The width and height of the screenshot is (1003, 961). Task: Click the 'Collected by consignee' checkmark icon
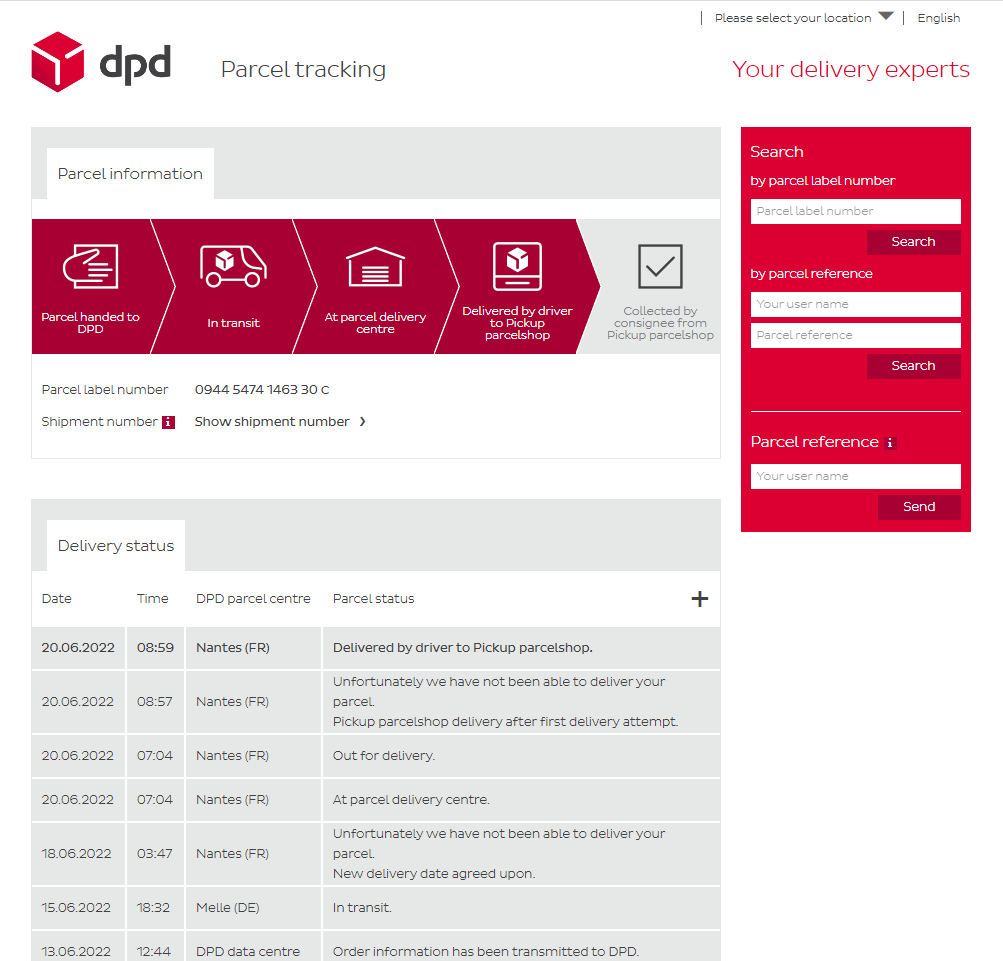click(660, 266)
